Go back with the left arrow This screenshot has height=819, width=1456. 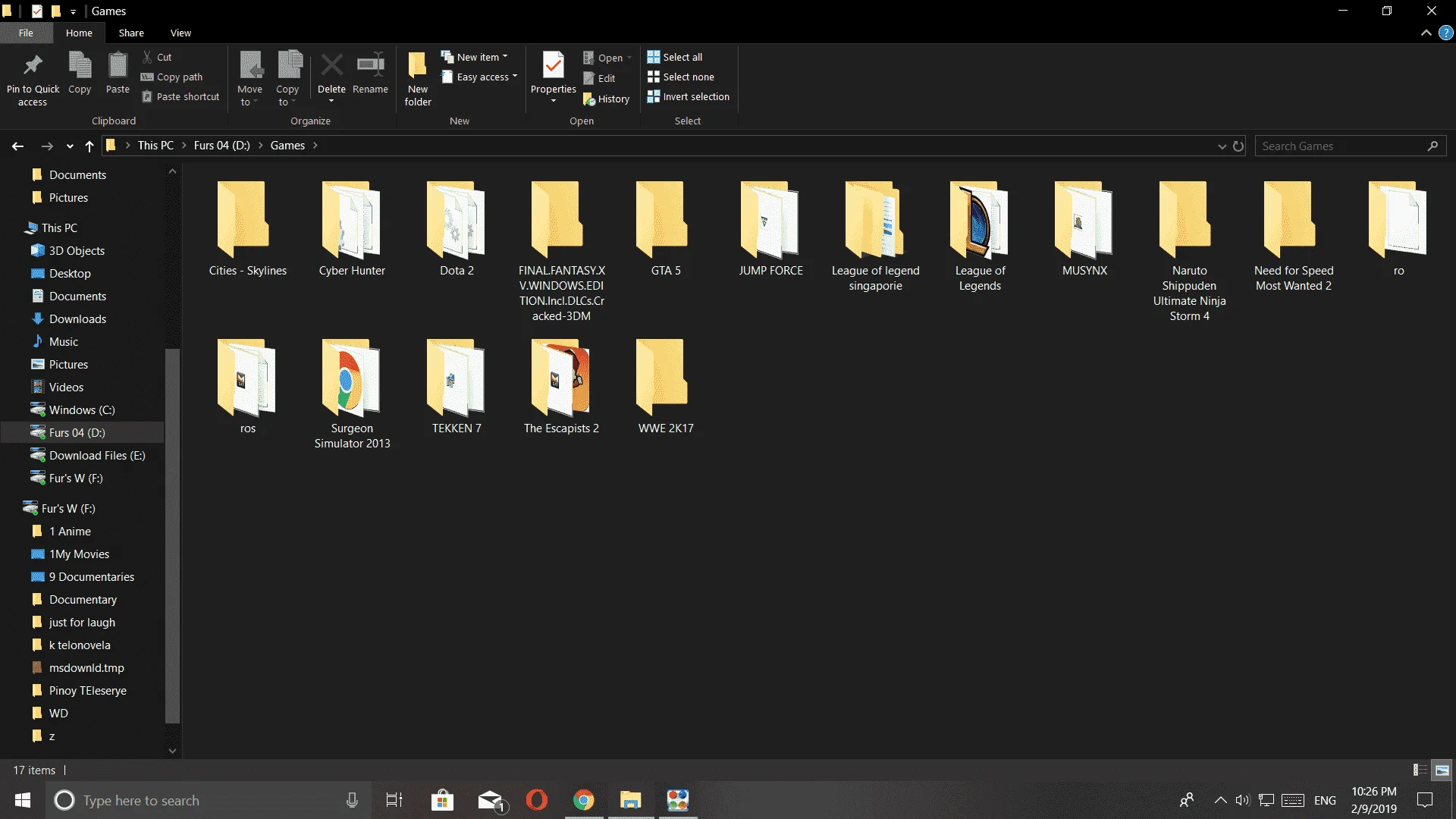pos(17,146)
